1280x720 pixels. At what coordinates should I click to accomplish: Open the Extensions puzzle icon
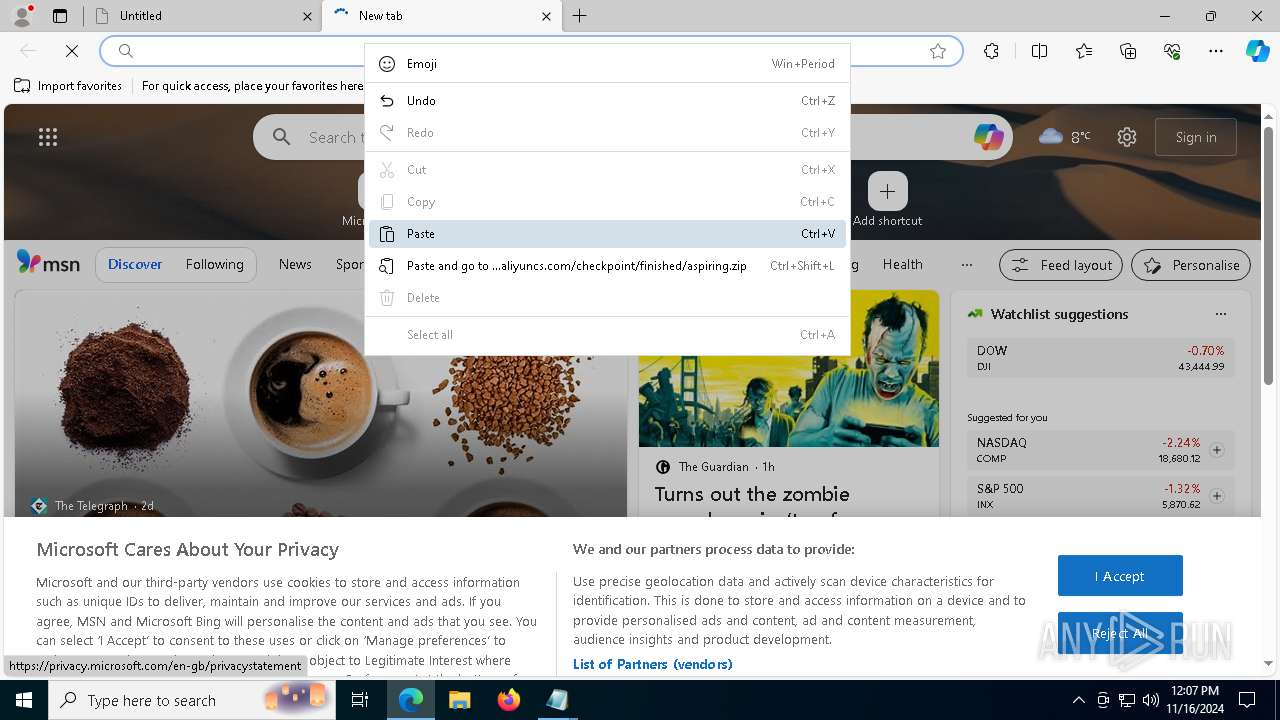point(991,51)
